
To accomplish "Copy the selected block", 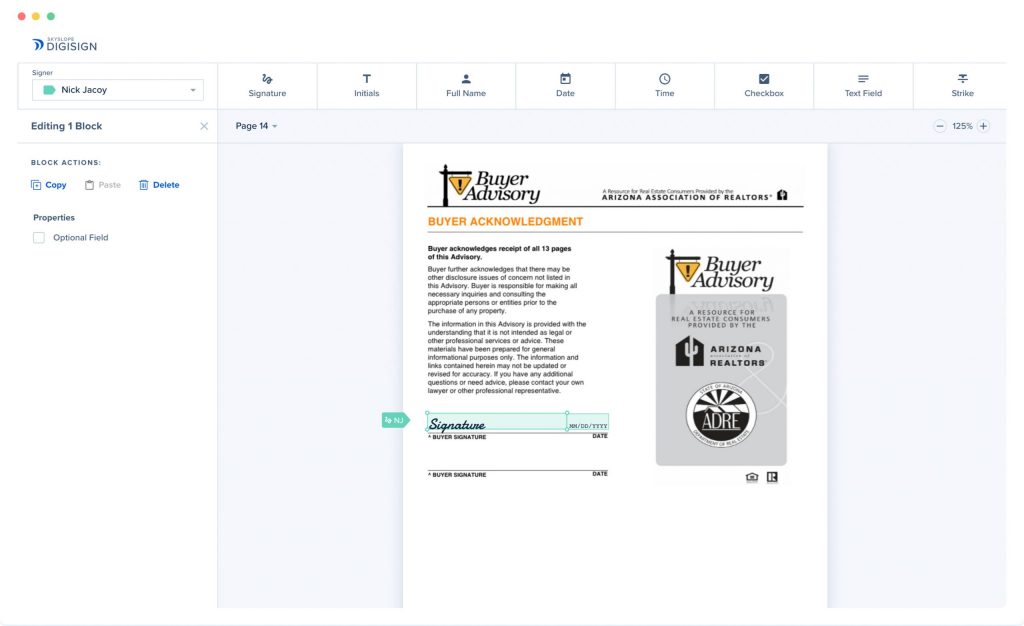I will coord(48,184).
